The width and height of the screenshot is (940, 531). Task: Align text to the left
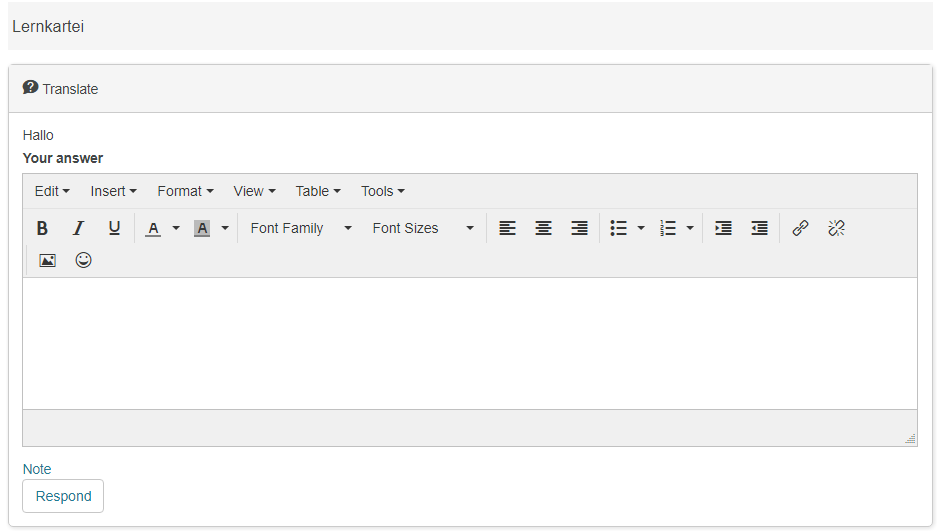(508, 228)
